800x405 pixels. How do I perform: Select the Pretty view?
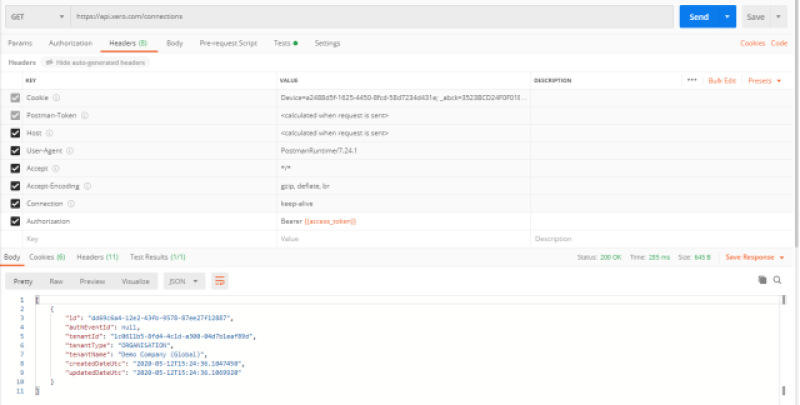click(23, 282)
